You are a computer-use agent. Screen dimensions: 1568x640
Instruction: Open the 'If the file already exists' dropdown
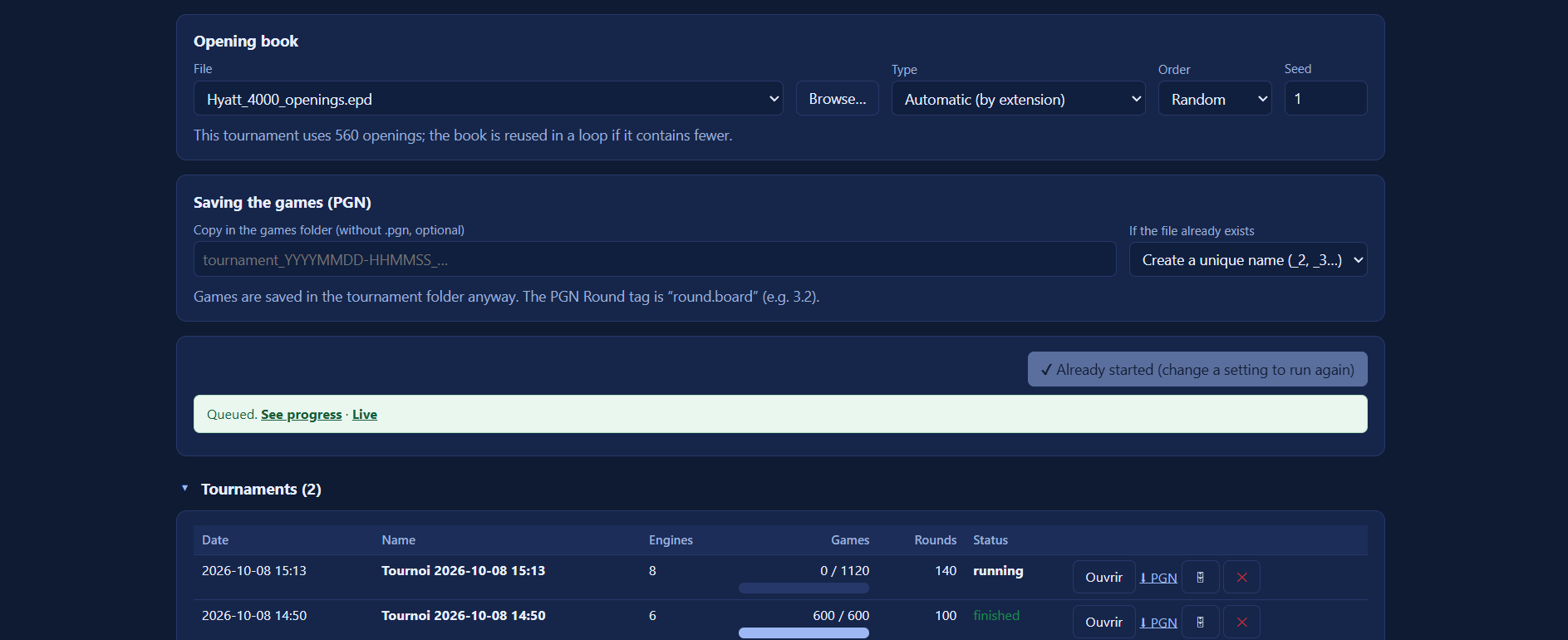1248,260
